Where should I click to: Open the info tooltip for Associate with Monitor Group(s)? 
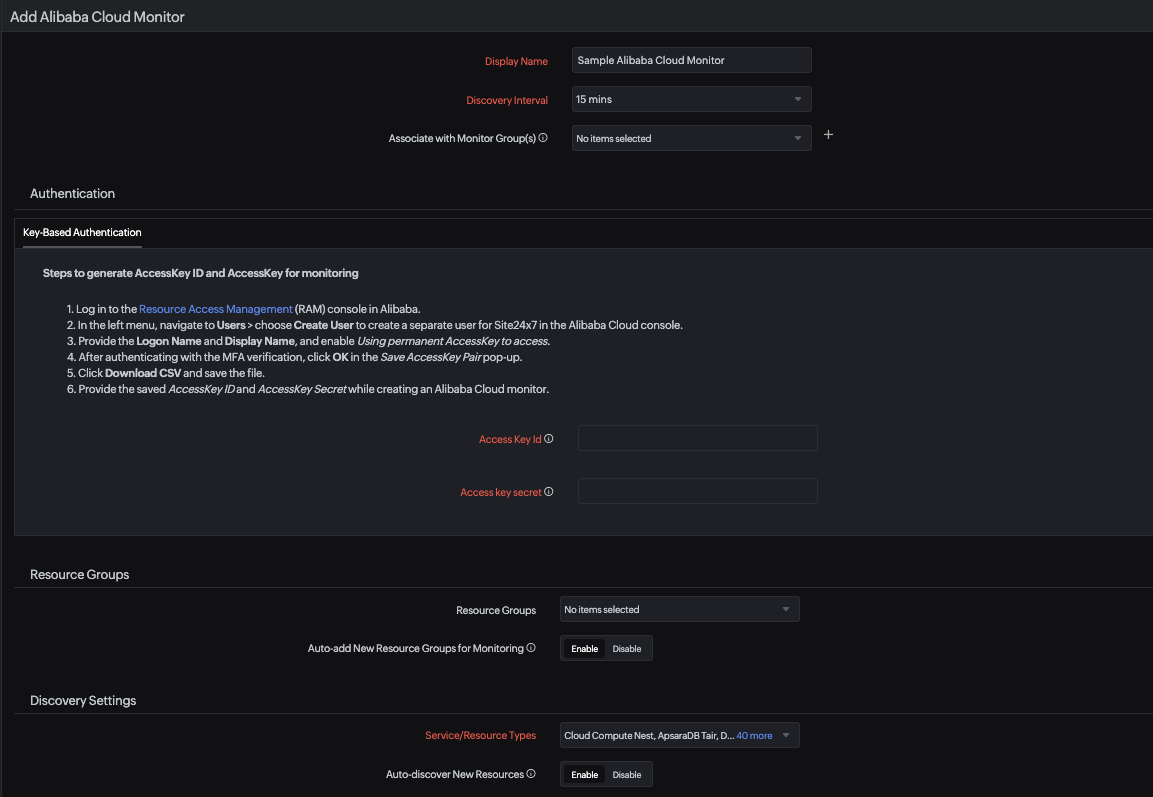pos(545,138)
